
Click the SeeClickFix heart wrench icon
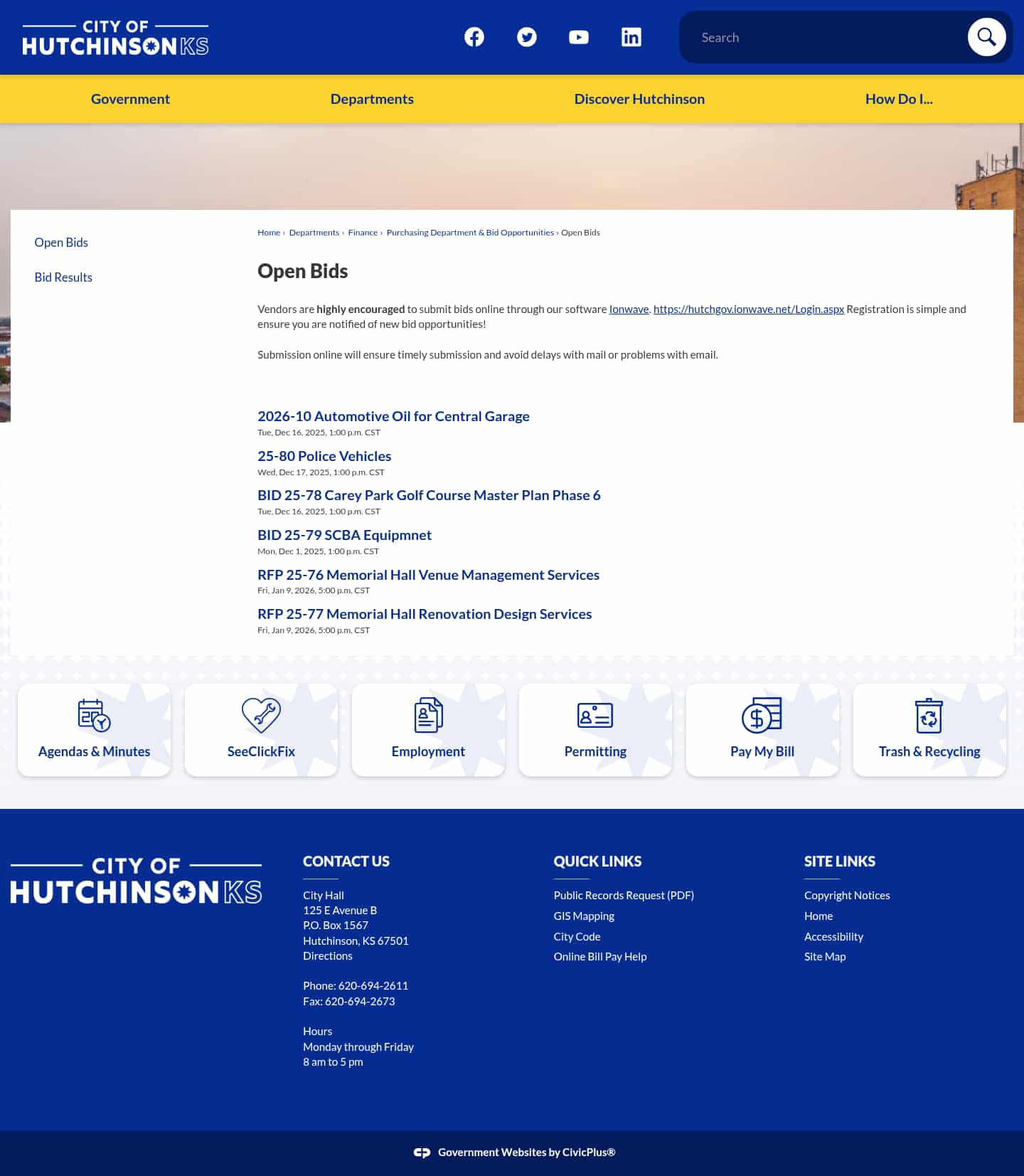[261, 715]
